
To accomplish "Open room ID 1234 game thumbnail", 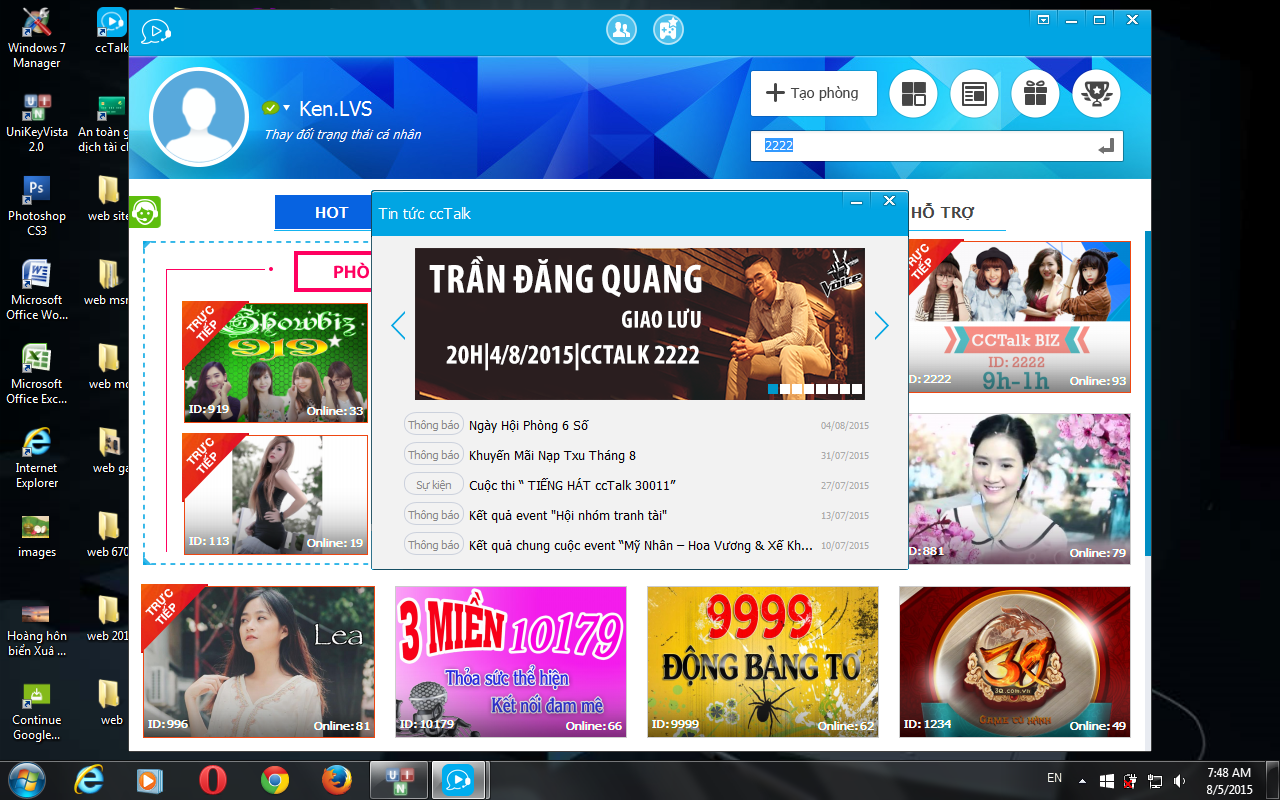I will (1015, 662).
